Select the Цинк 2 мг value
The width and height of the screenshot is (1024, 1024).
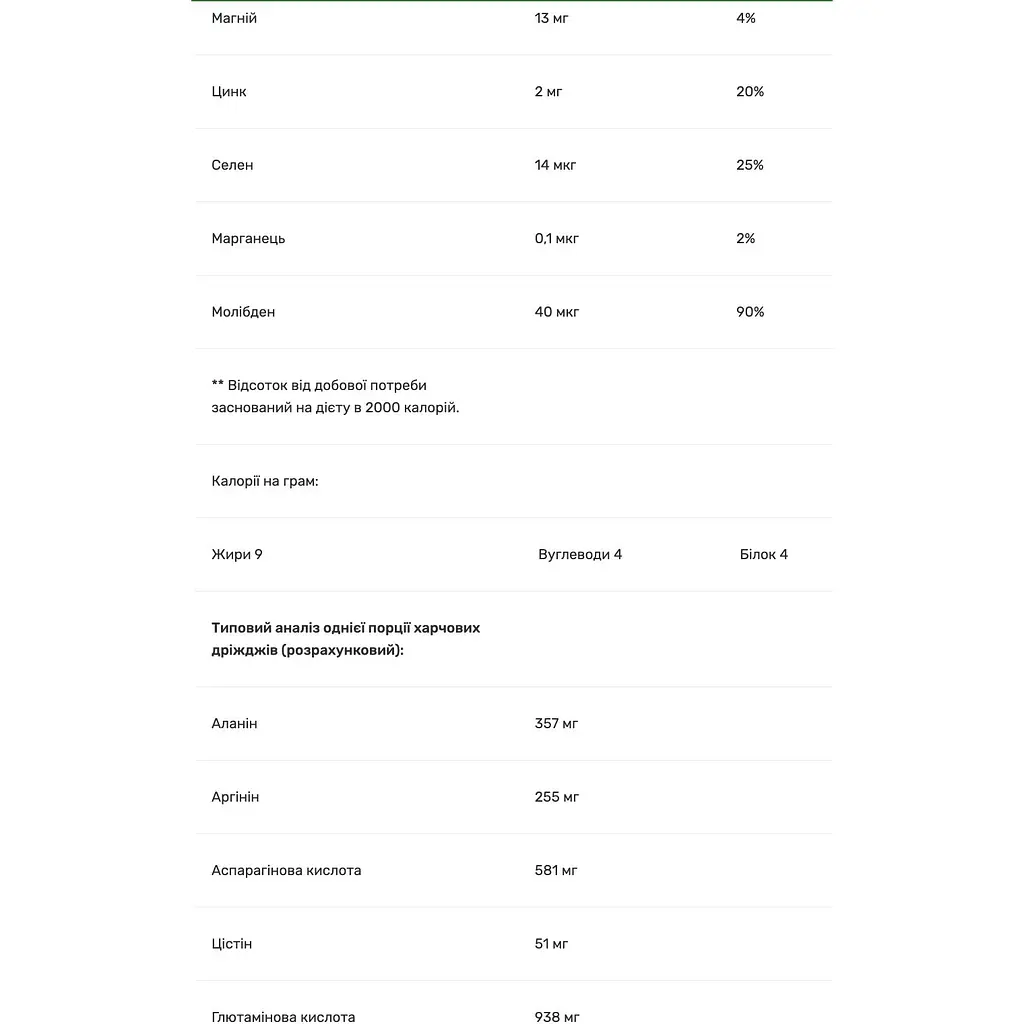548,91
